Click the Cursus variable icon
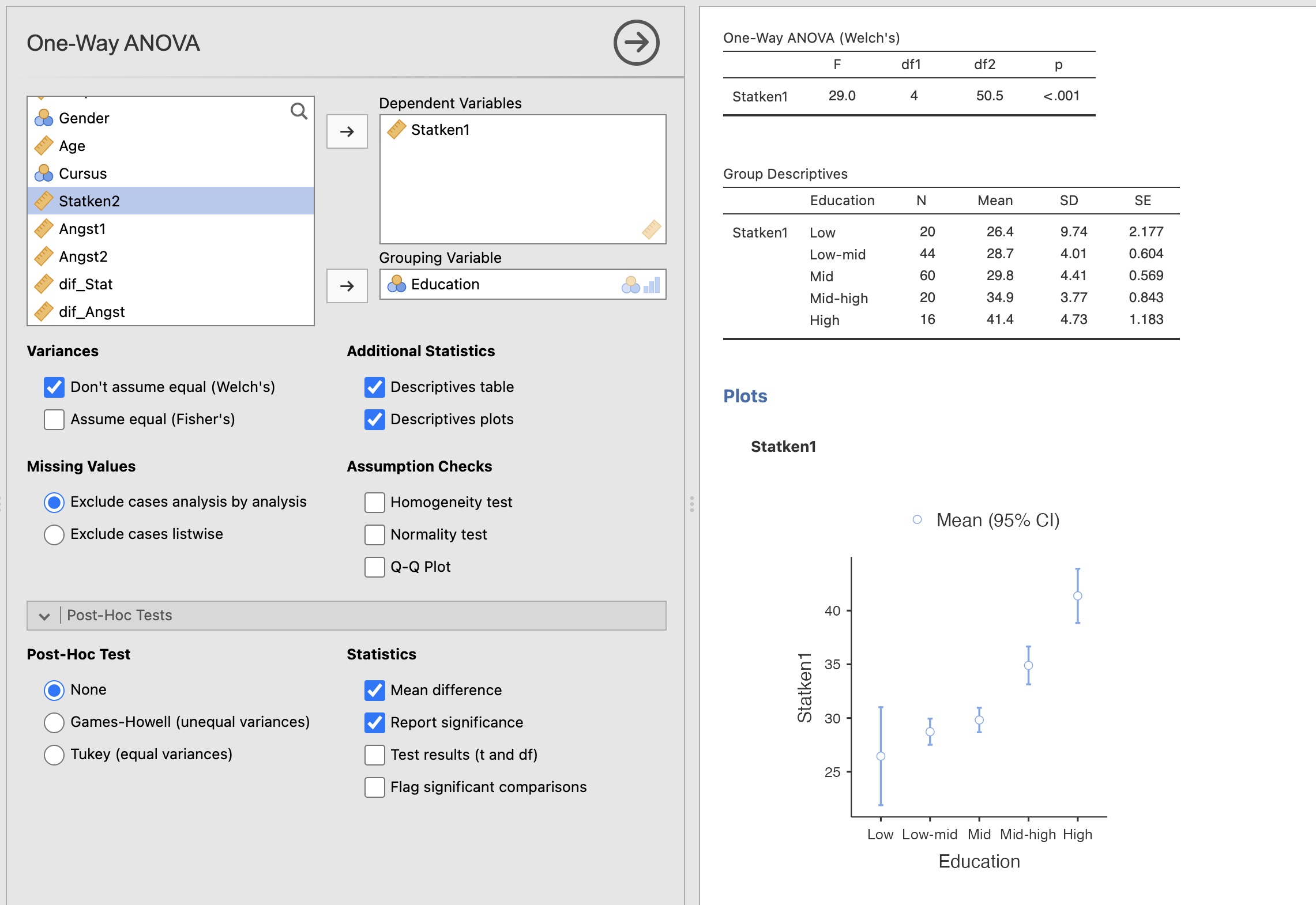The width and height of the screenshot is (1316, 905). point(44,174)
